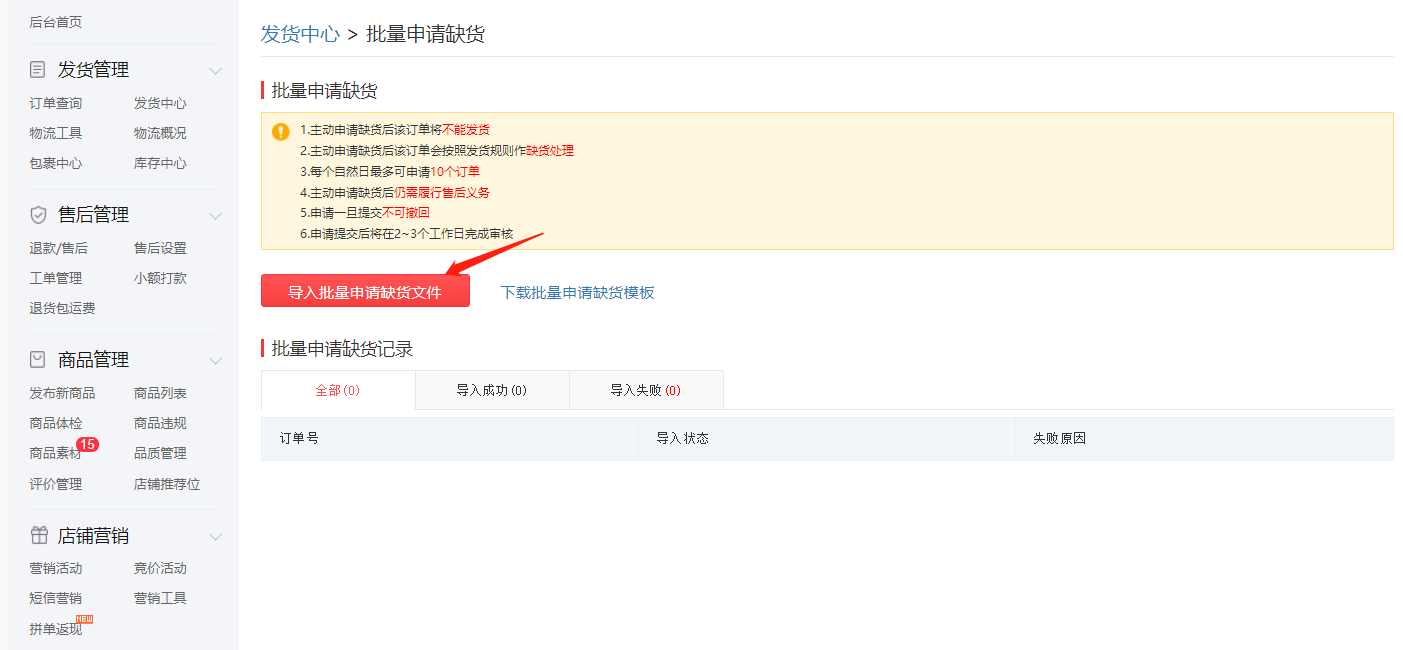This screenshot has width=1403, height=650.
Task: Click the 15 badge on 商品素材
Action: pyautogui.click(x=88, y=445)
